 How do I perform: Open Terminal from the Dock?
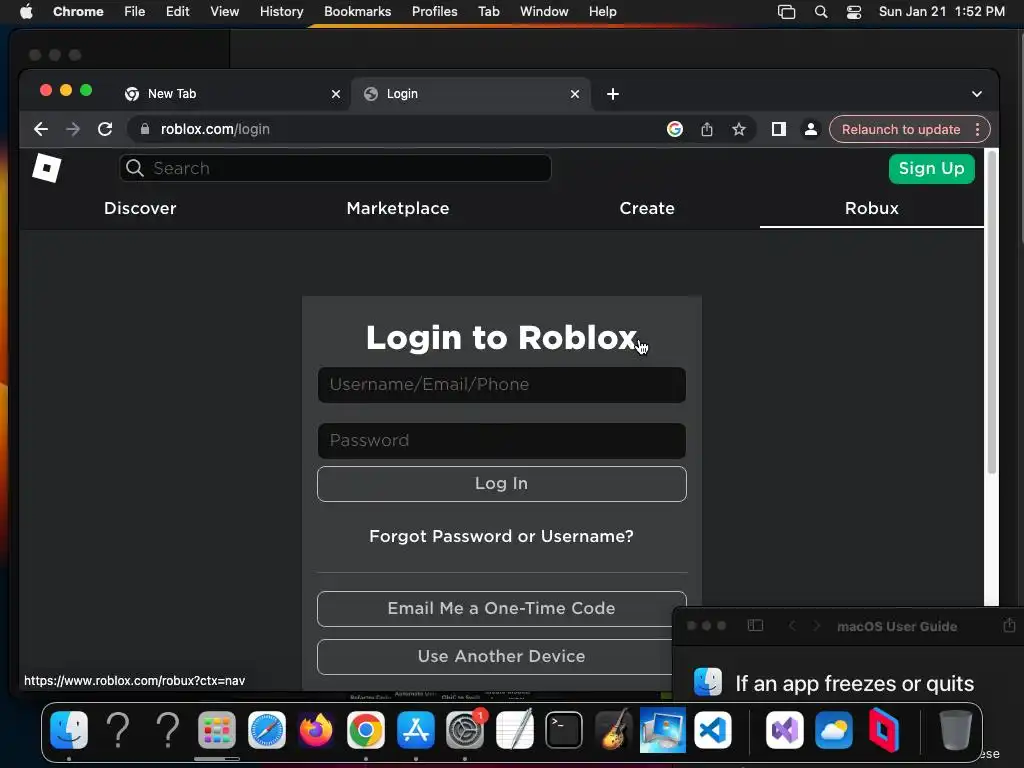click(564, 730)
